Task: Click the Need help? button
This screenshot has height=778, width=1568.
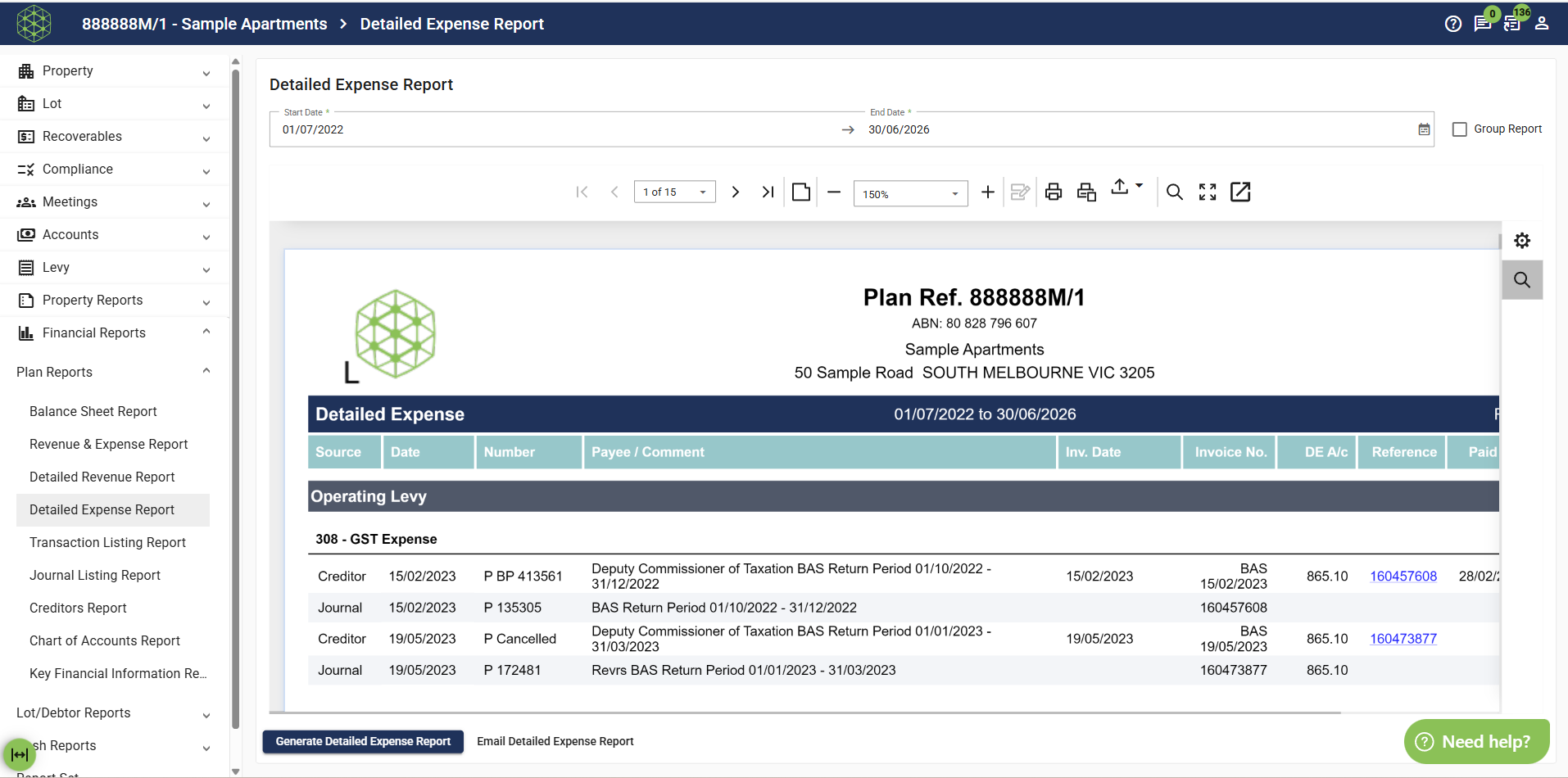Action: pyautogui.click(x=1477, y=741)
